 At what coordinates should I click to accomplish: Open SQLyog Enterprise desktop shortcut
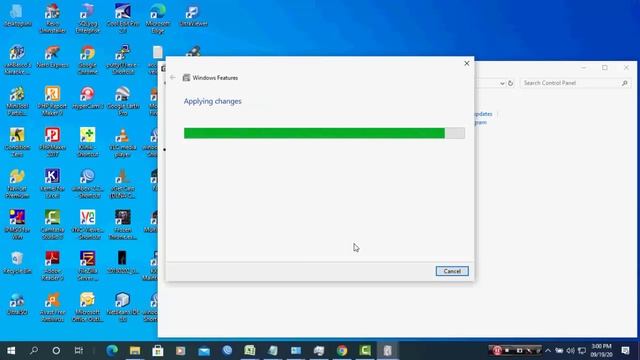87,18
